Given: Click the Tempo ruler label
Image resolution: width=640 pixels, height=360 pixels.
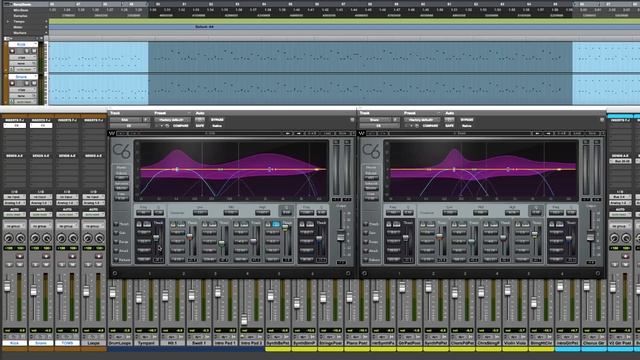Looking at the screenshot, I should click(19, 21).
